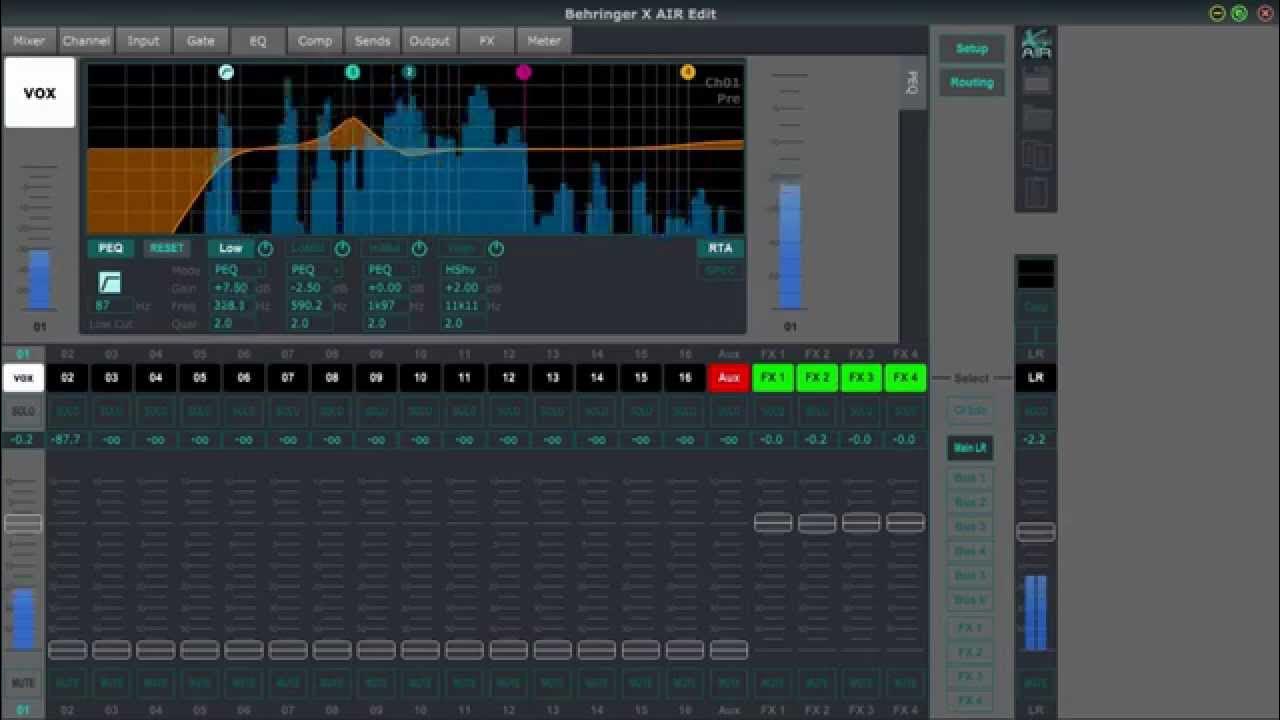
Task: Open the folder icon in right panel
Action: click(x=1036, y=118)
